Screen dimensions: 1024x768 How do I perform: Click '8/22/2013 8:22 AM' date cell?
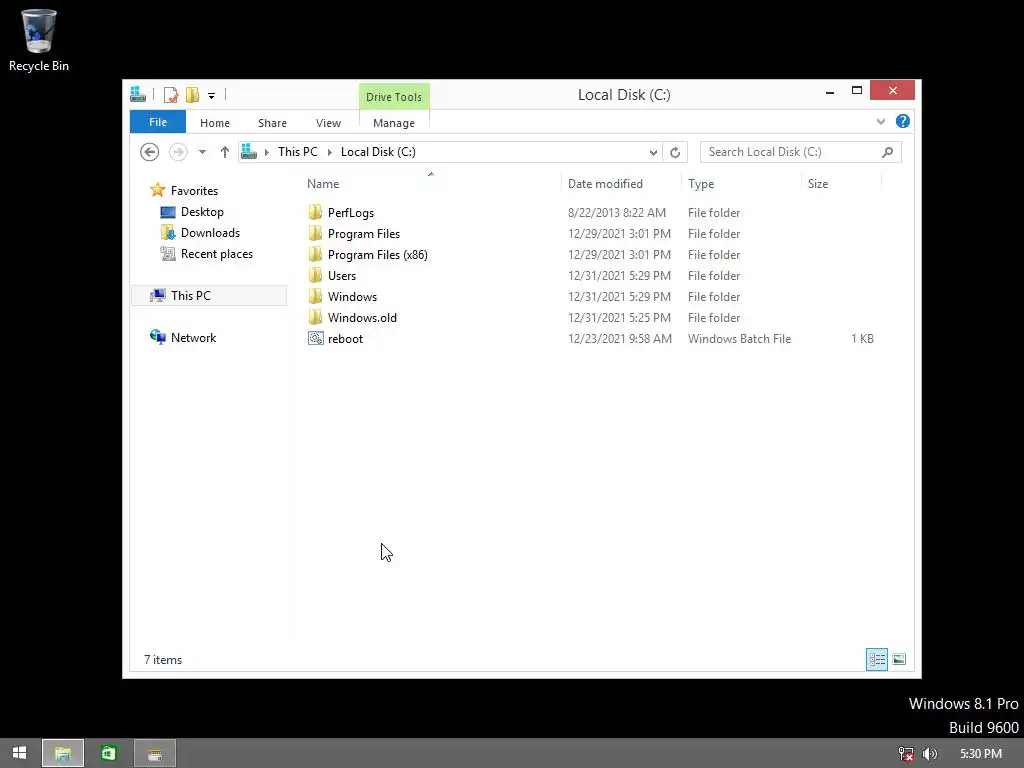click(x=616, y=213)
